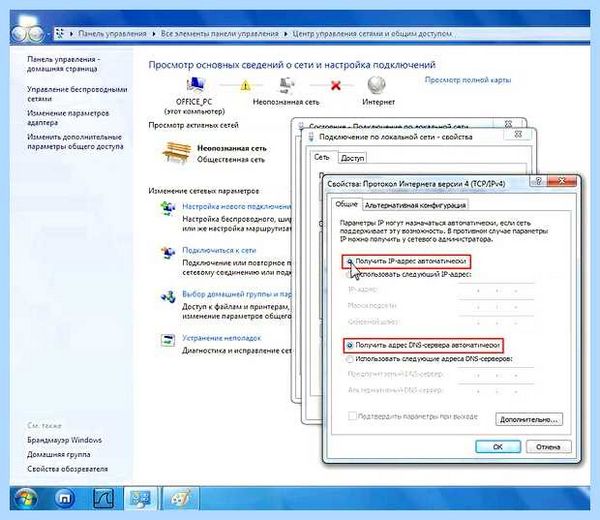The height and width of the screenshot is (520, 600).
Task: Open Просмотр полной карты link
Action: pos(468,80)
